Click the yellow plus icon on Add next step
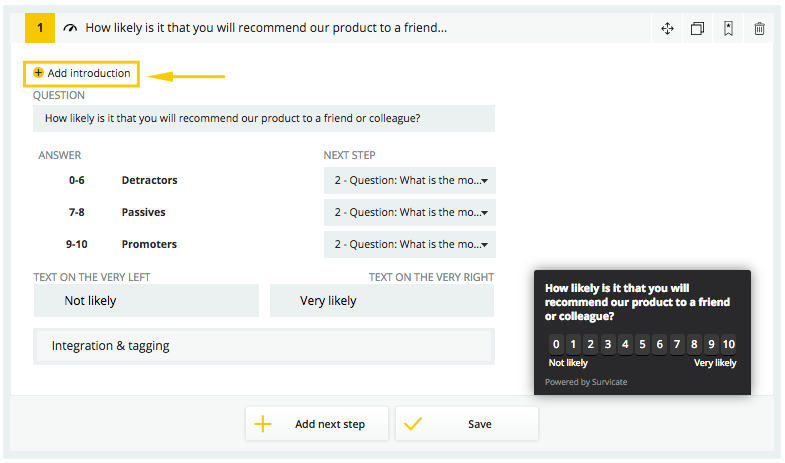 click(263, 424)
